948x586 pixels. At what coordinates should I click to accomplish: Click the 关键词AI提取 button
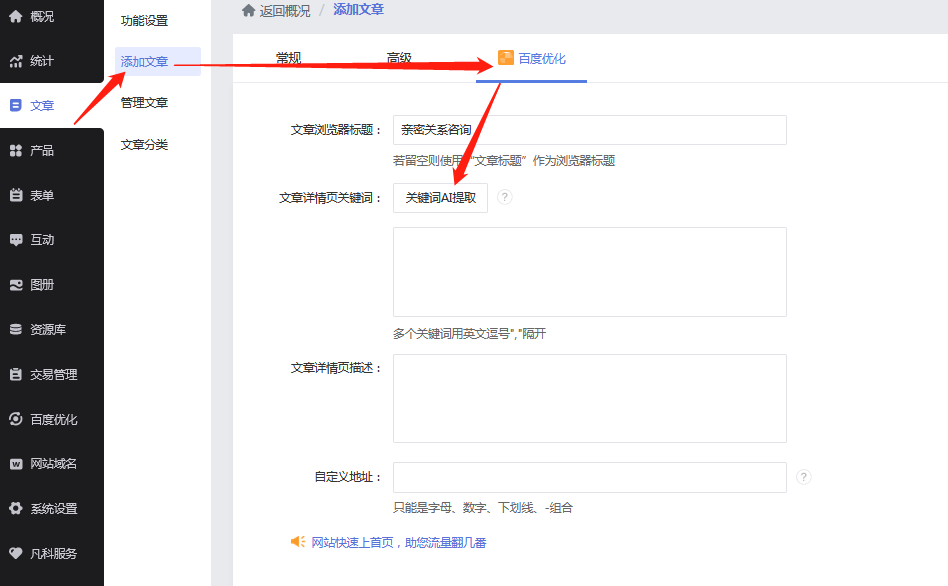point(440,198)
